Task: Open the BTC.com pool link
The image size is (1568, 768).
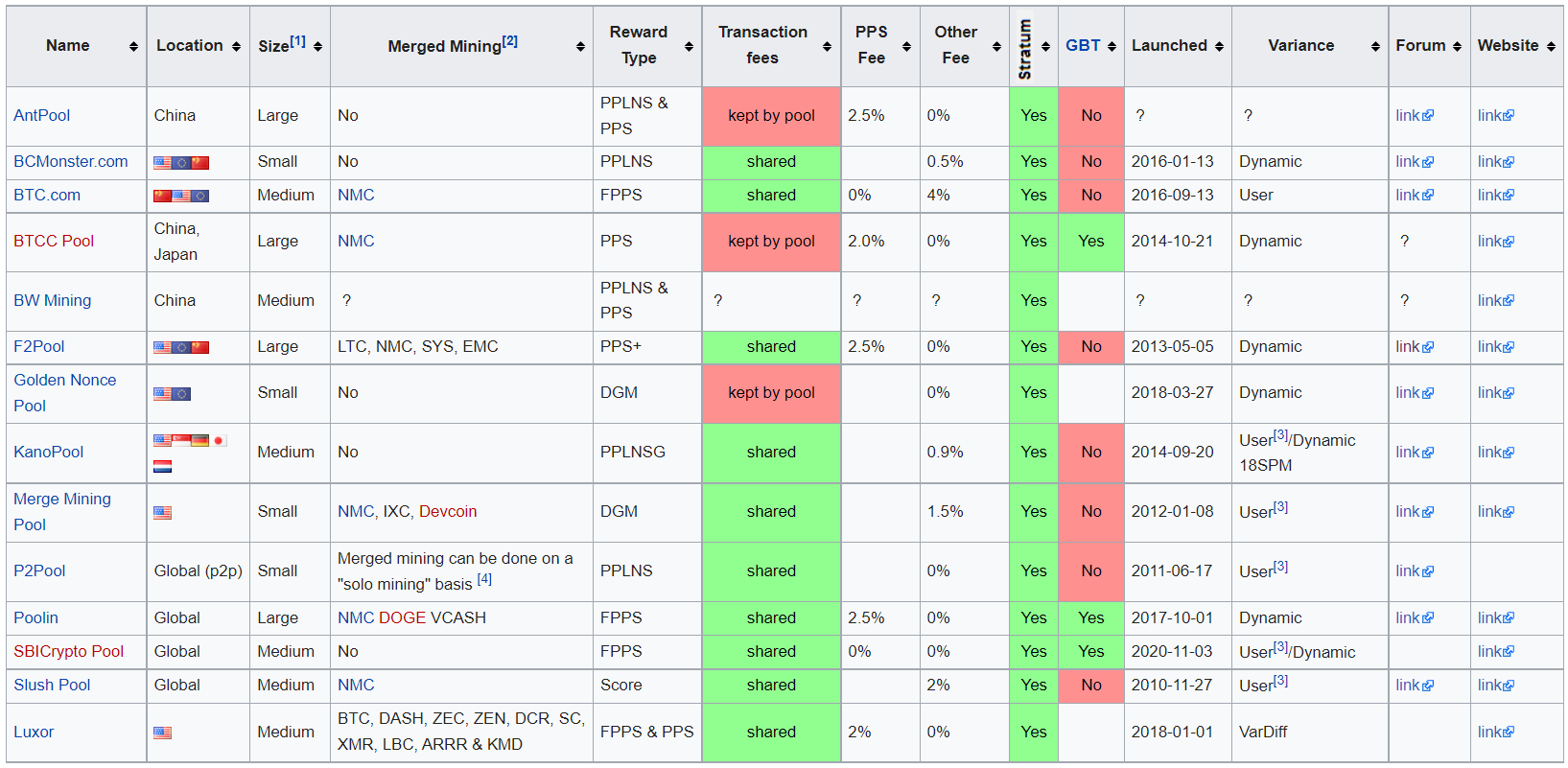Action: point(47,195)
